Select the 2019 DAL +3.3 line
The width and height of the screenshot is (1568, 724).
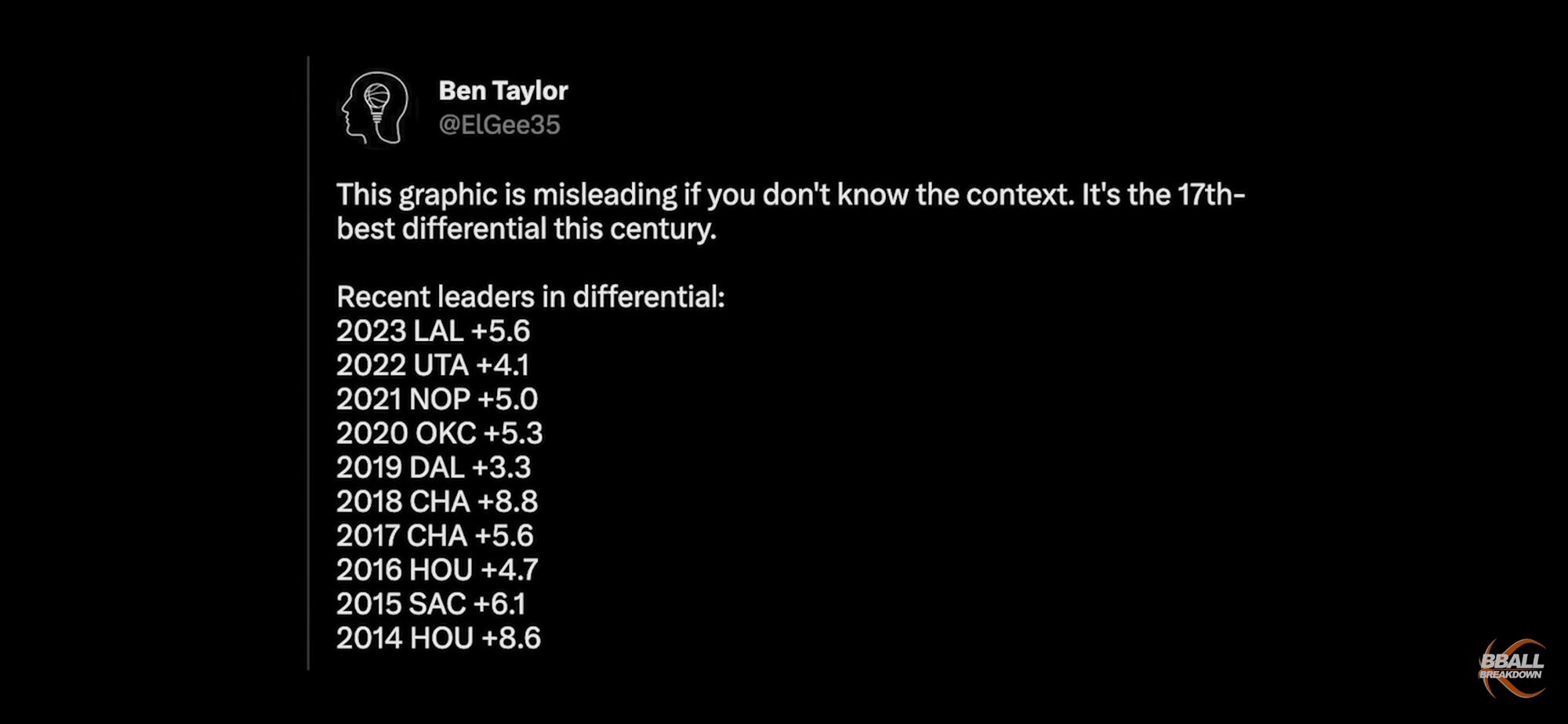434,468
